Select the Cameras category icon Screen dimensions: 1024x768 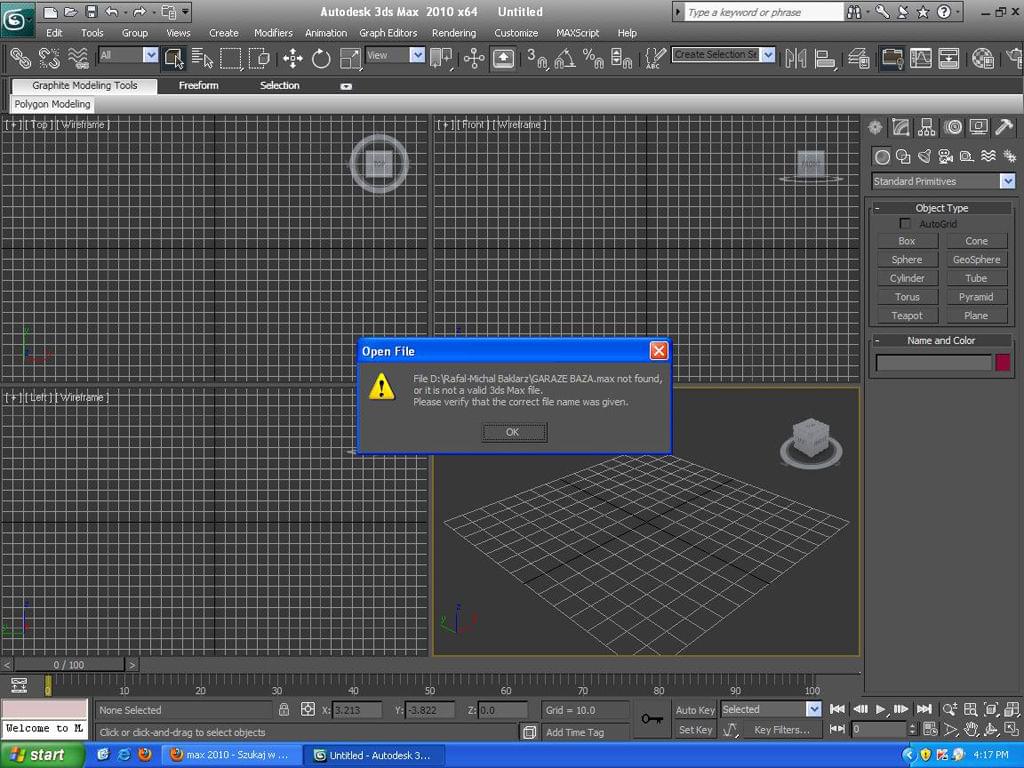coord(945,156)
